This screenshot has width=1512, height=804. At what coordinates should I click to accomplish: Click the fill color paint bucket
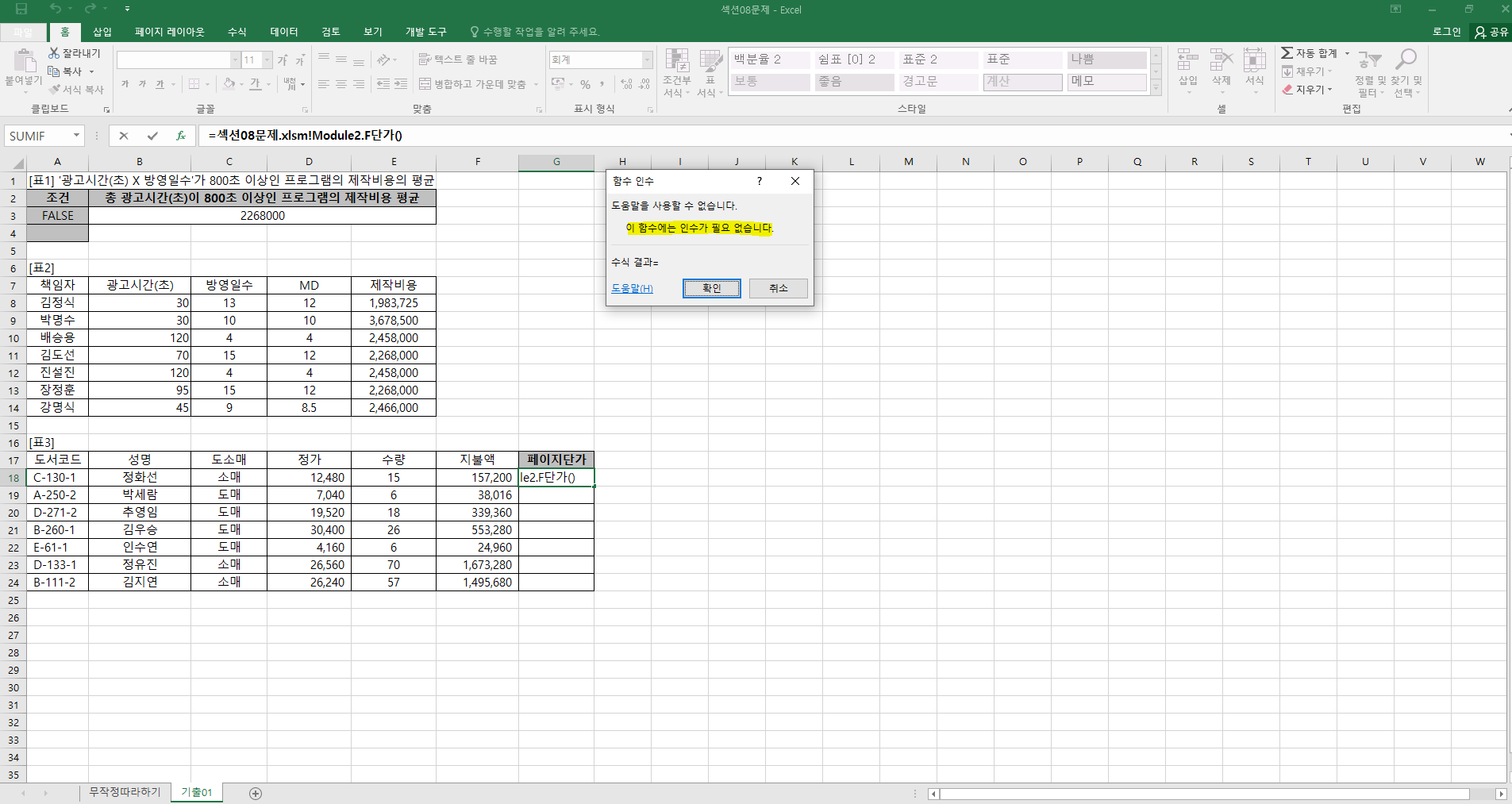(229, 84)
